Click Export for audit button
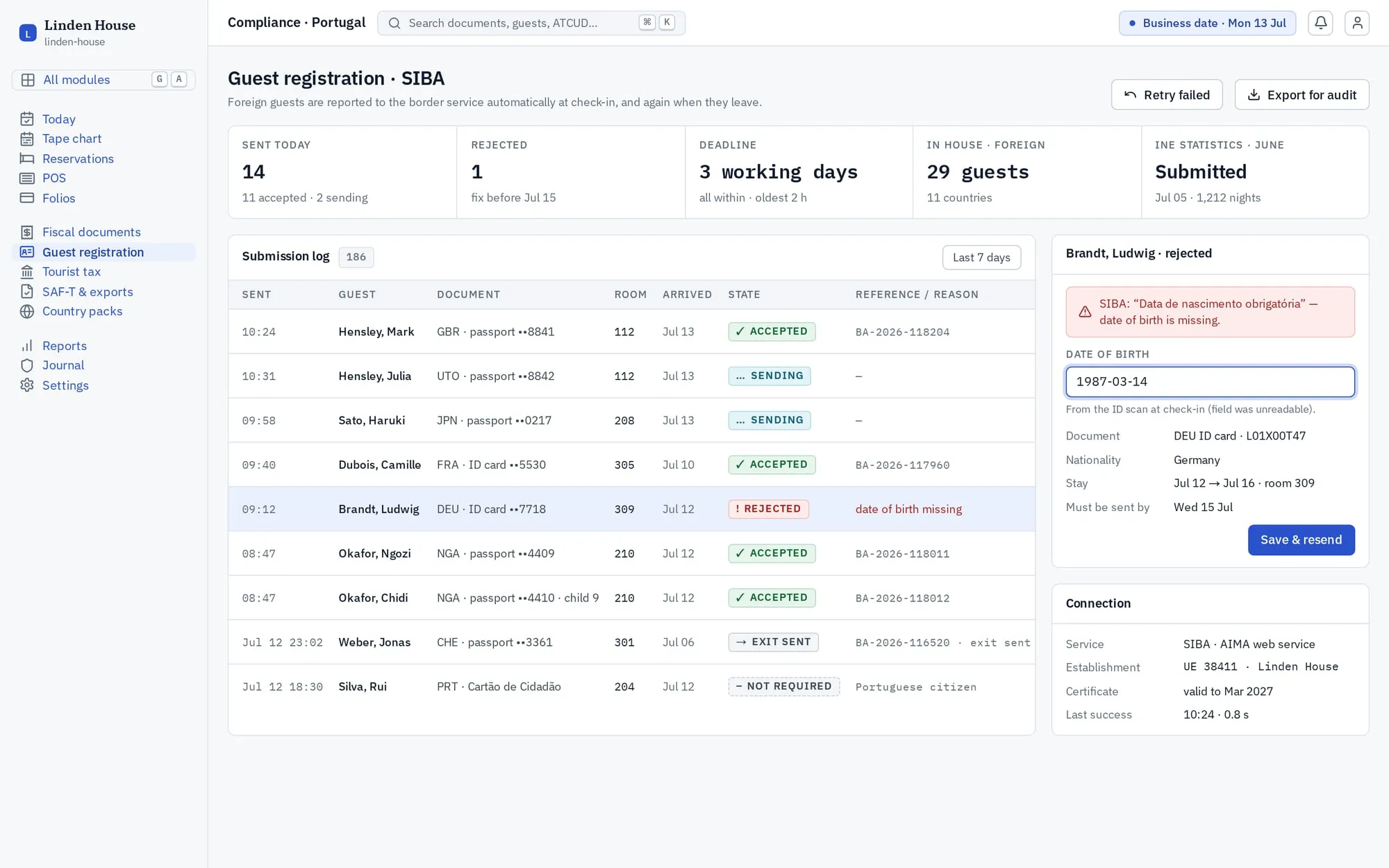The height and width of the screenshot is (868, 1389). tap(1301, 94)
